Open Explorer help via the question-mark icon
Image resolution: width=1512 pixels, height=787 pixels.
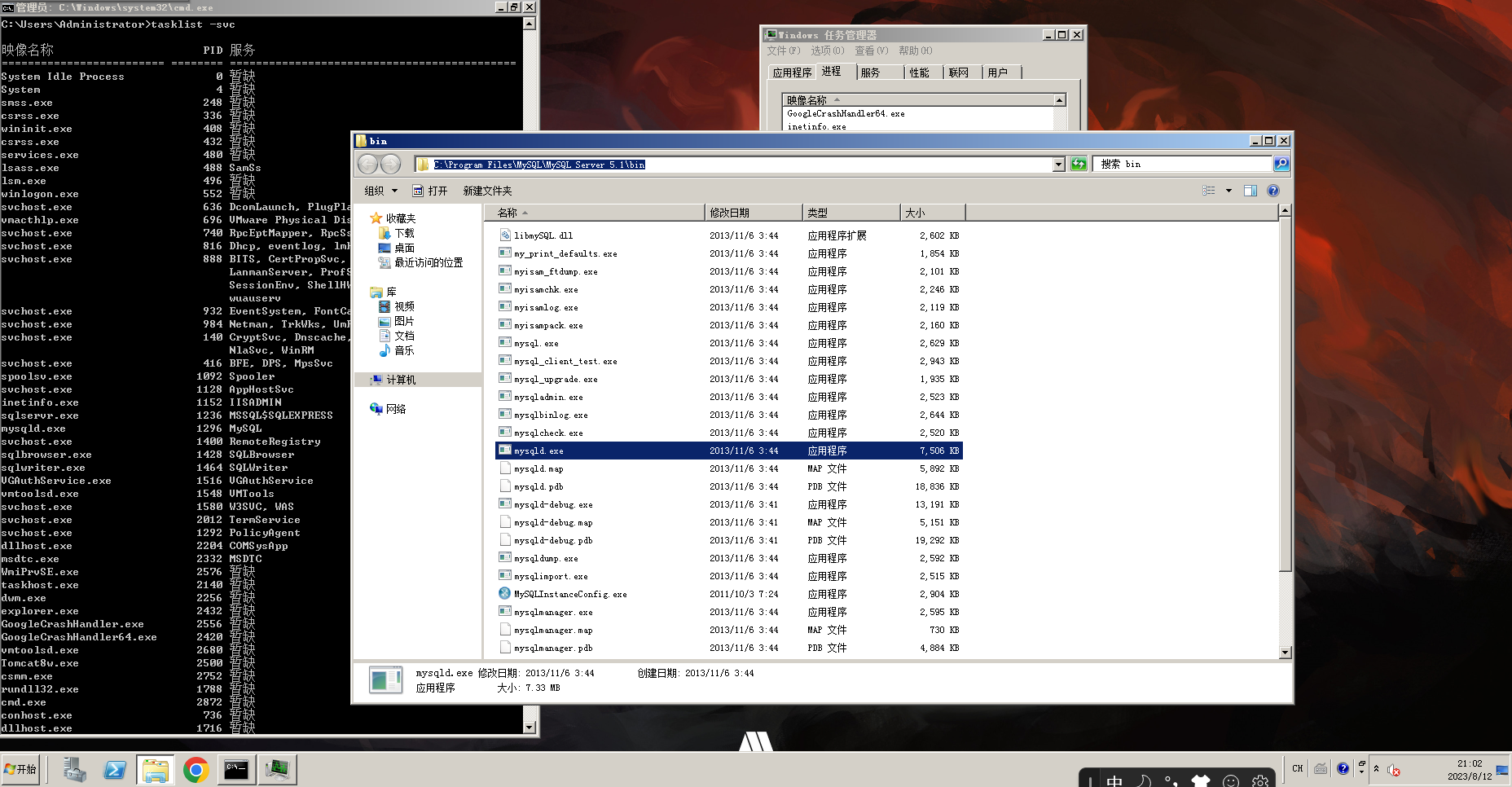click(x=1272, y=191)
